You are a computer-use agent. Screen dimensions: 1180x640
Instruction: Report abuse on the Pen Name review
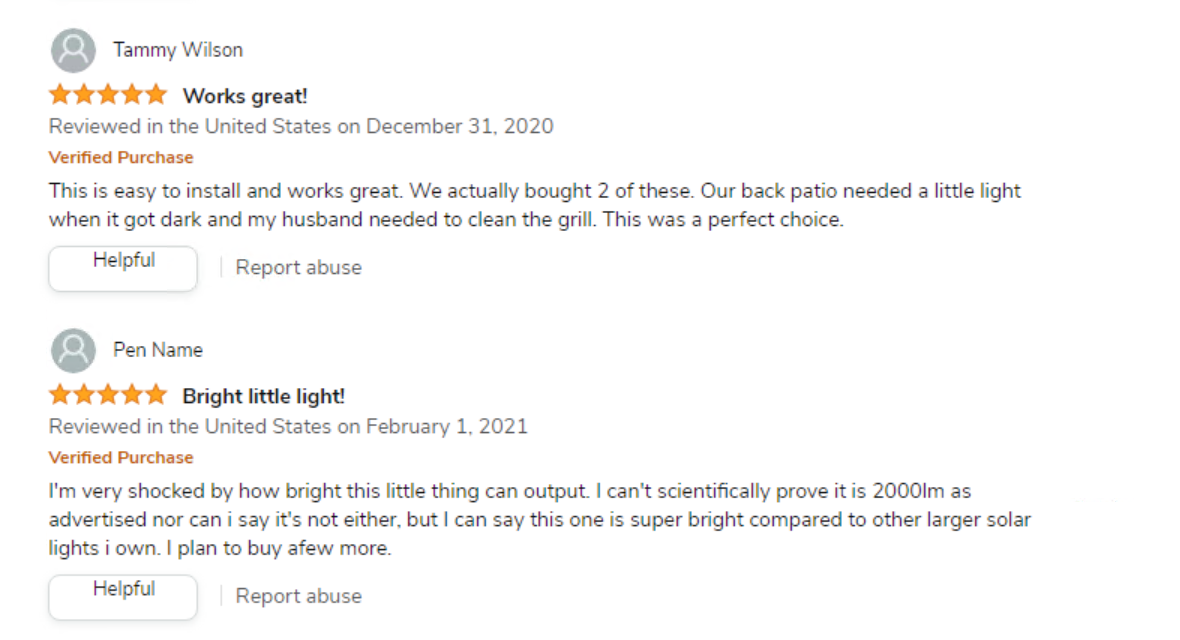298,597
